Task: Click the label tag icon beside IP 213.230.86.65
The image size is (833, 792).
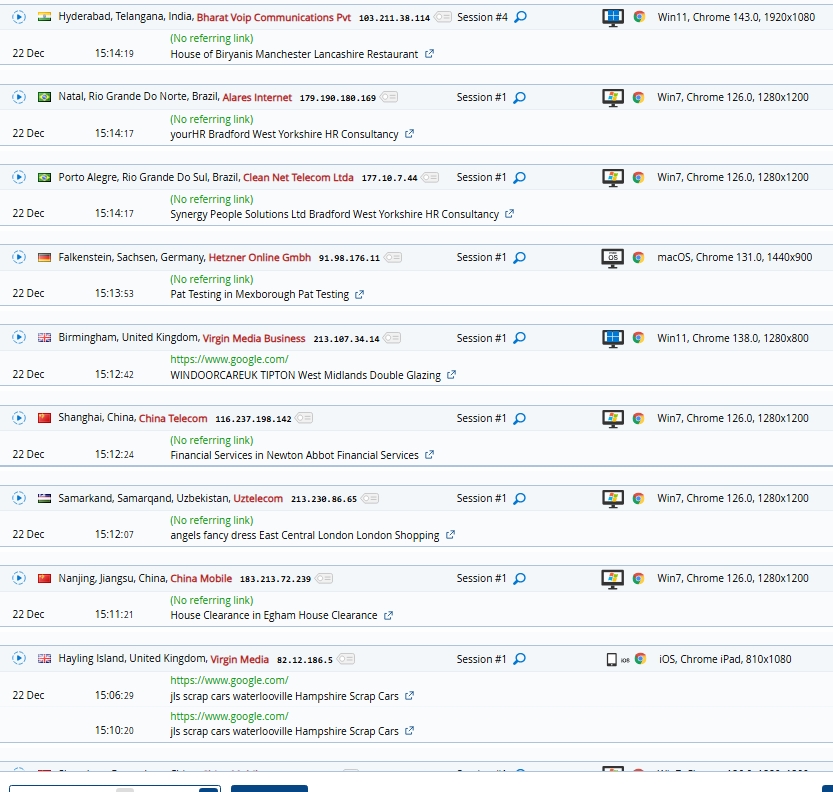Action: coord(370,498)
